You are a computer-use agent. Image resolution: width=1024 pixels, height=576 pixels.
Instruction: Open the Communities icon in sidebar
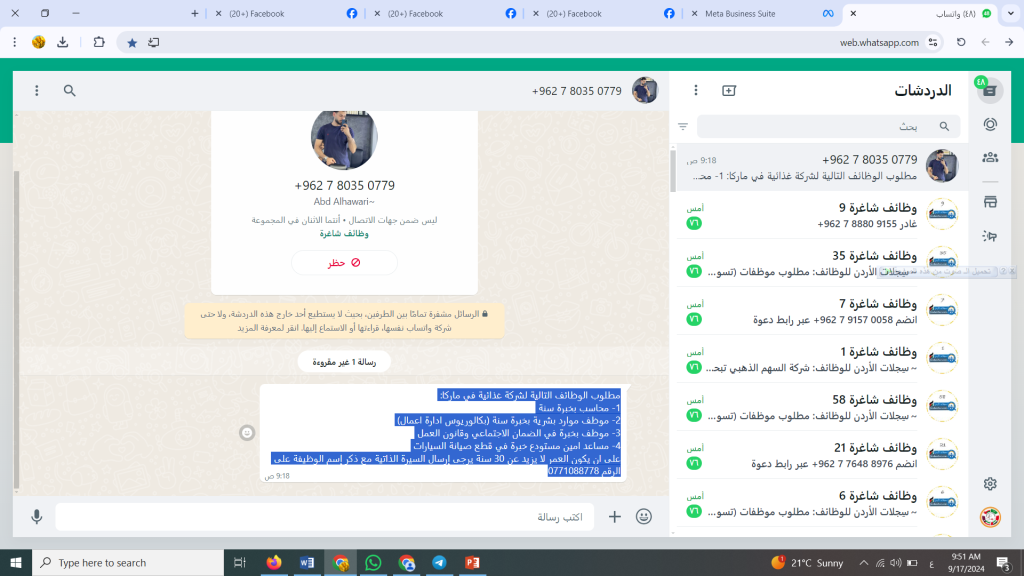(990, 157)
